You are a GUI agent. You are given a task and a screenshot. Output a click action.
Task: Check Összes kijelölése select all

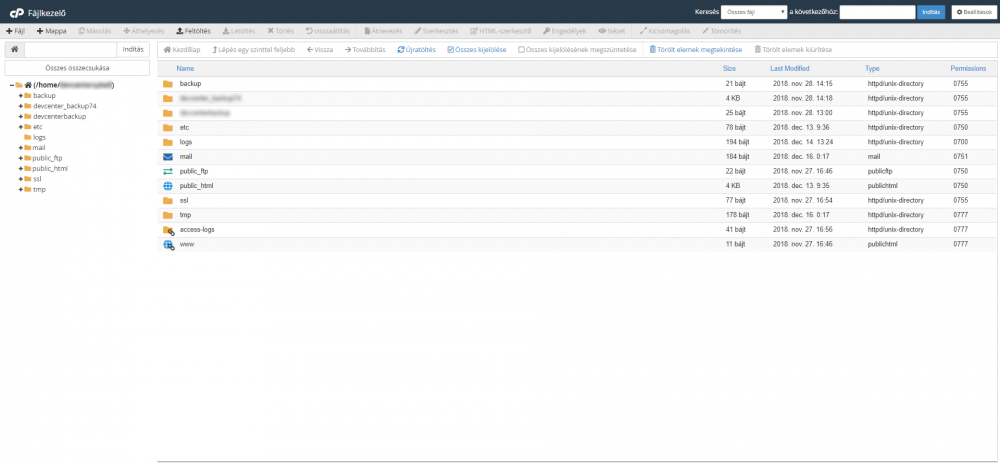tap(476, 49)
